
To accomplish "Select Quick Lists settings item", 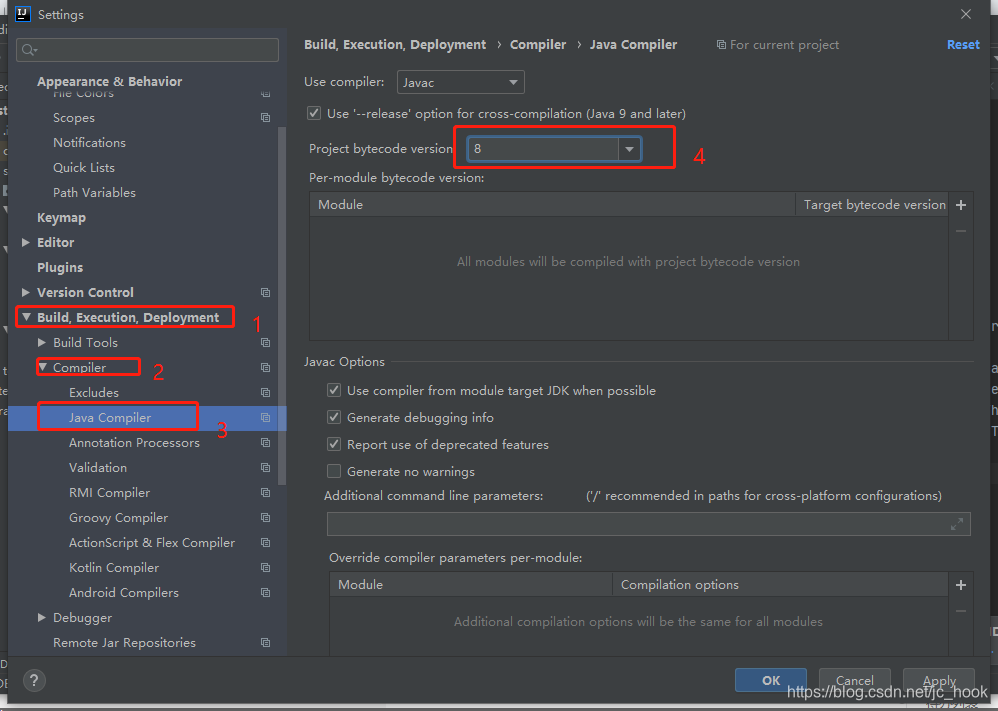I will tap(84, 167).
